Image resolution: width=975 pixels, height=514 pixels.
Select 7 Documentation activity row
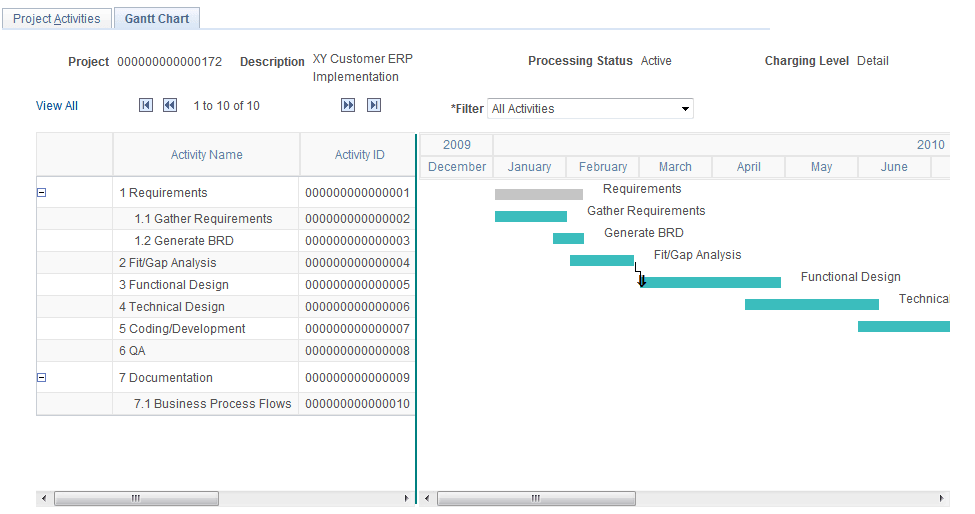(165, 378)
